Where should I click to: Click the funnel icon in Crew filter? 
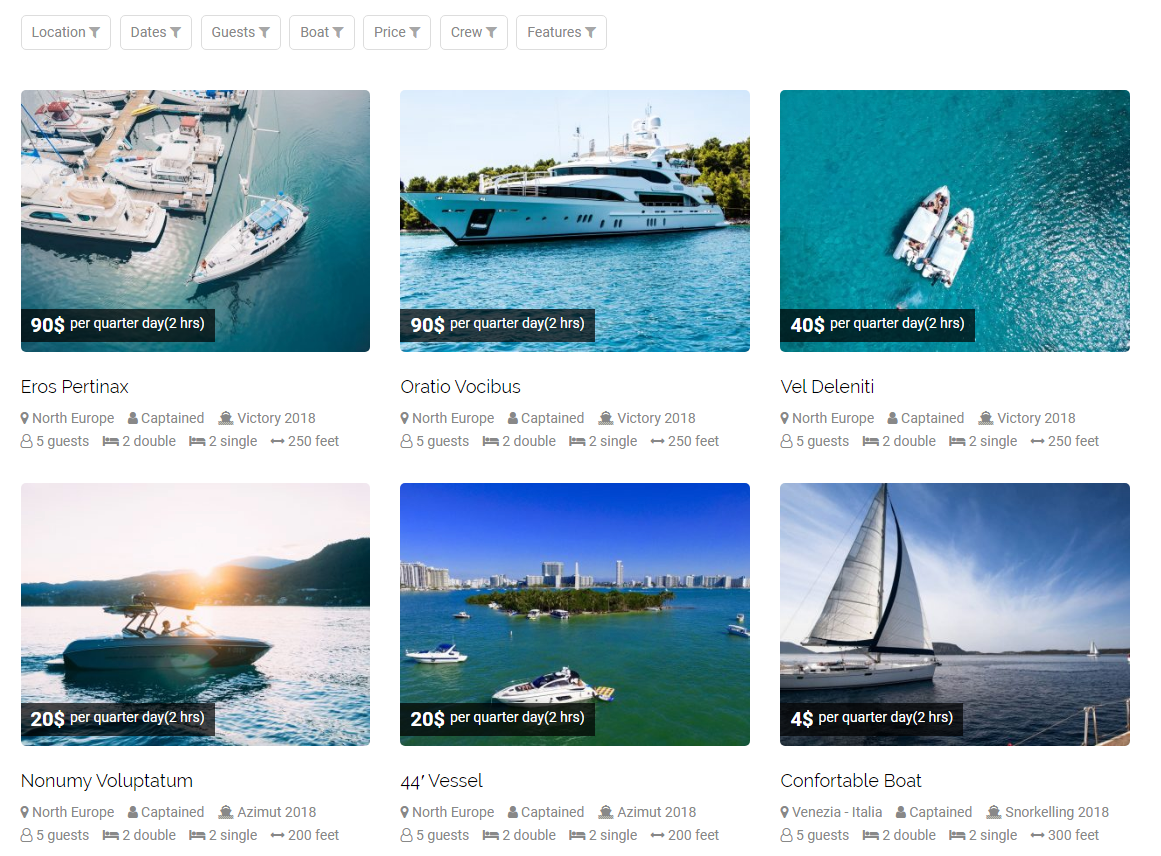[x=491, y=33]
